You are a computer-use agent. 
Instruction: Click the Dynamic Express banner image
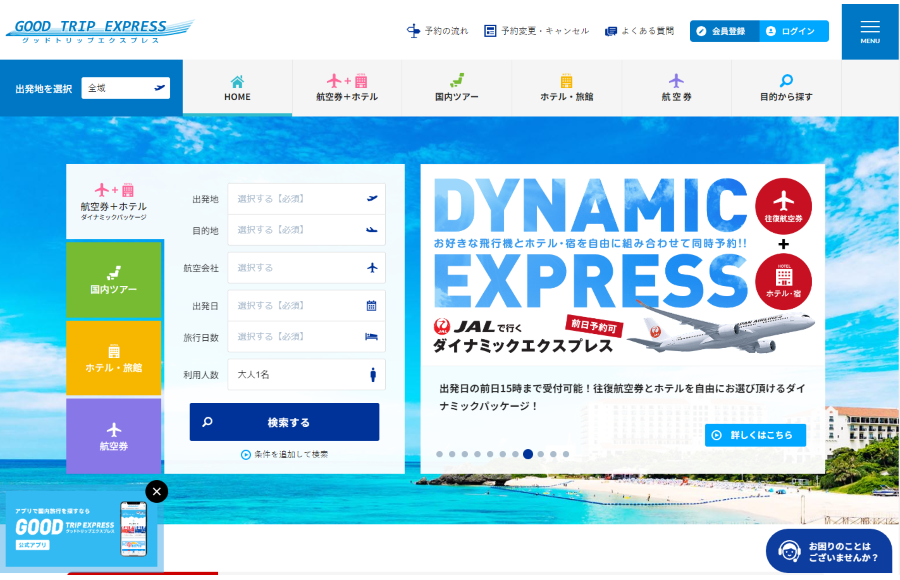(x=623, y=265)
